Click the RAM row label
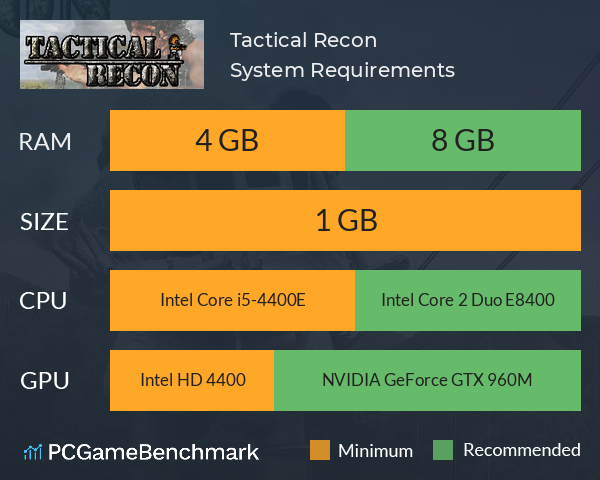Viewport: 600px width, 480px height. coord(45,142)
